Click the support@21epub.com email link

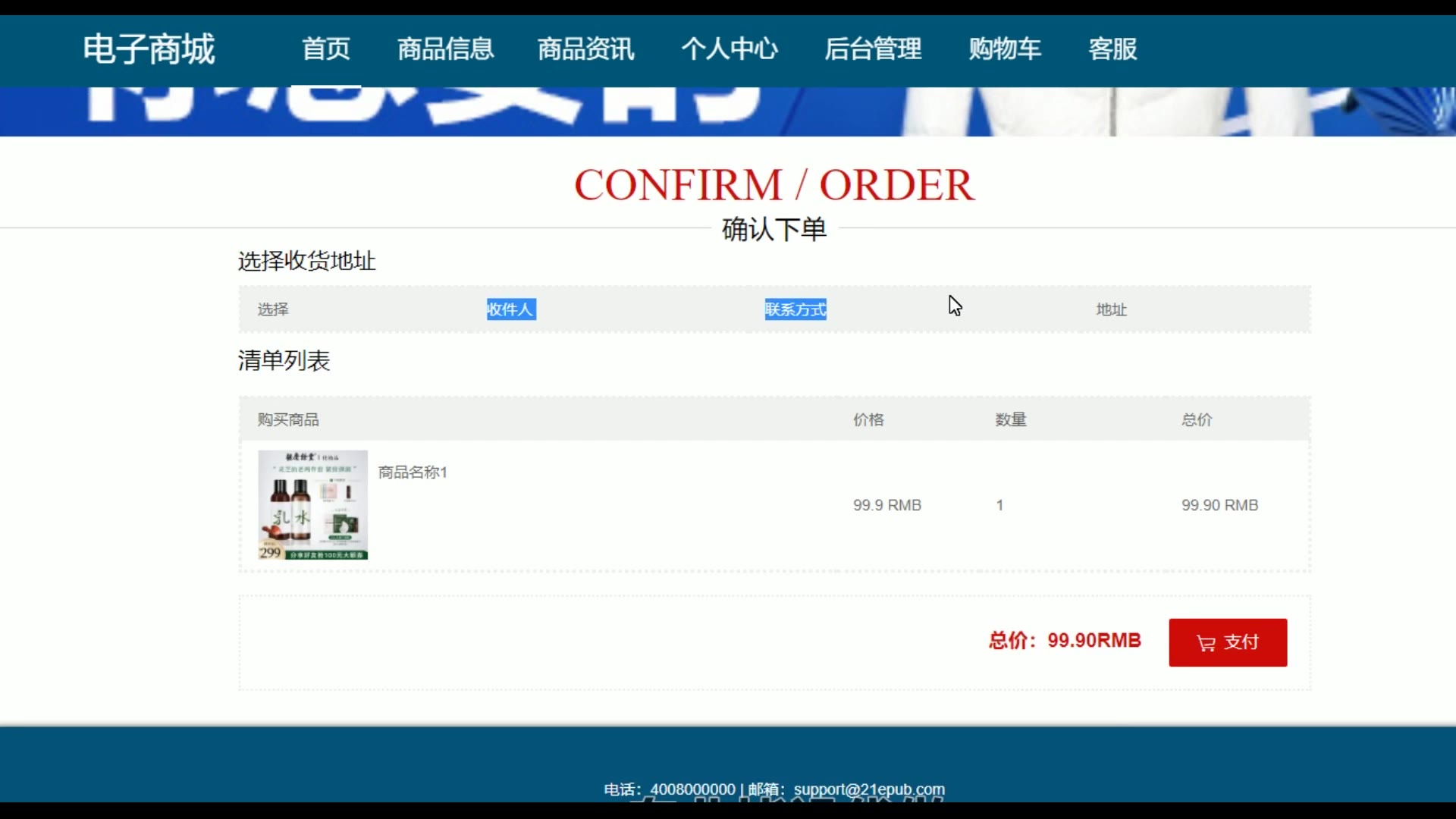[869, 789]
